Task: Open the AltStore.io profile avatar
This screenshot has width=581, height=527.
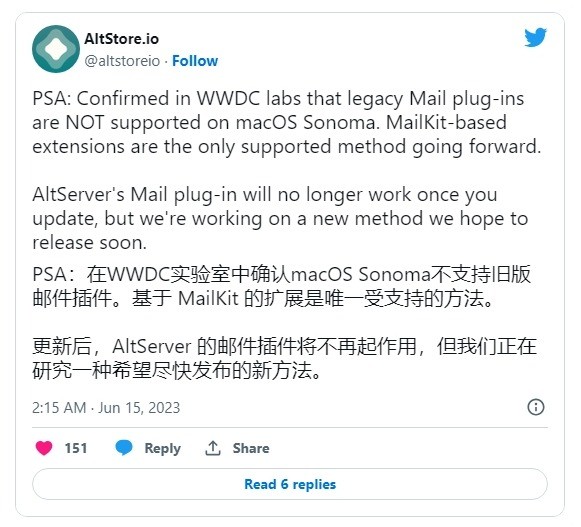Action: click(56, 49)
